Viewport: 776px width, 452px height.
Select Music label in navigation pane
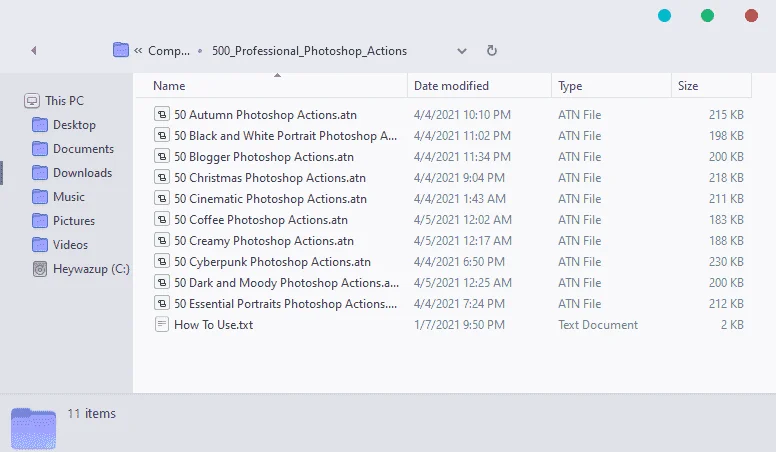coord(69,197)
